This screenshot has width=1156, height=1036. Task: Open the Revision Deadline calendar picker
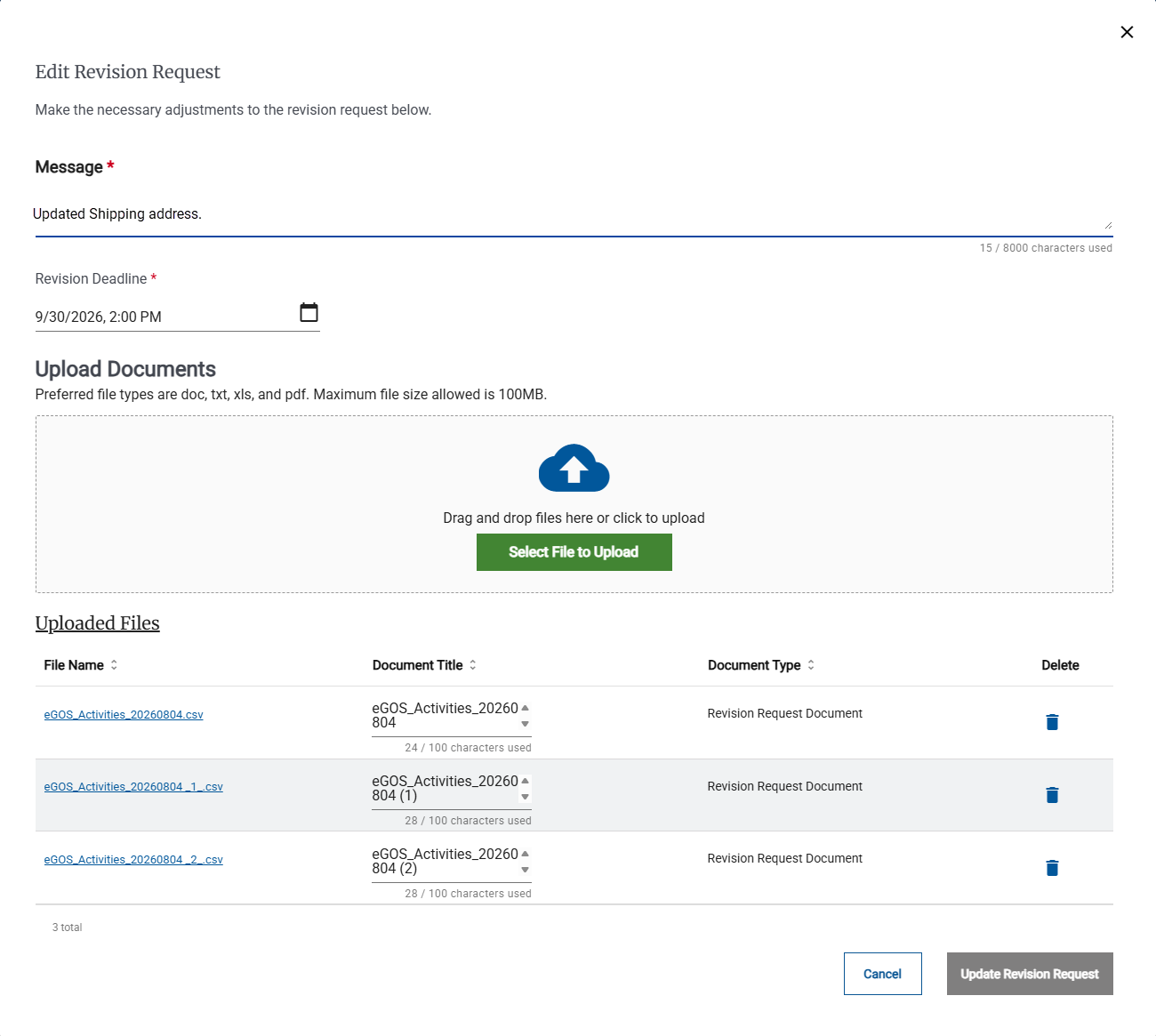pyautogui.click(x=309, y=312)
